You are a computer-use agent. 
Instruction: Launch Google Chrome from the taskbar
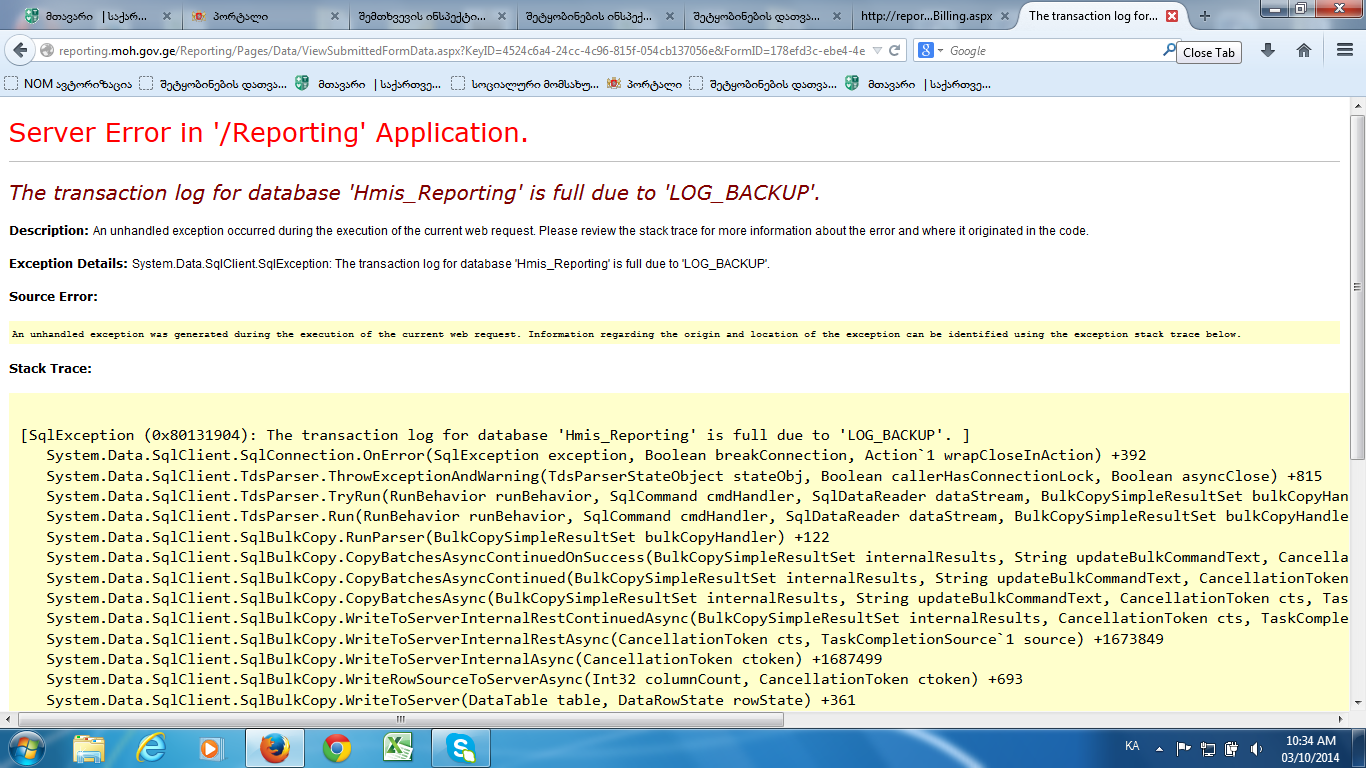tap(337, 747)
